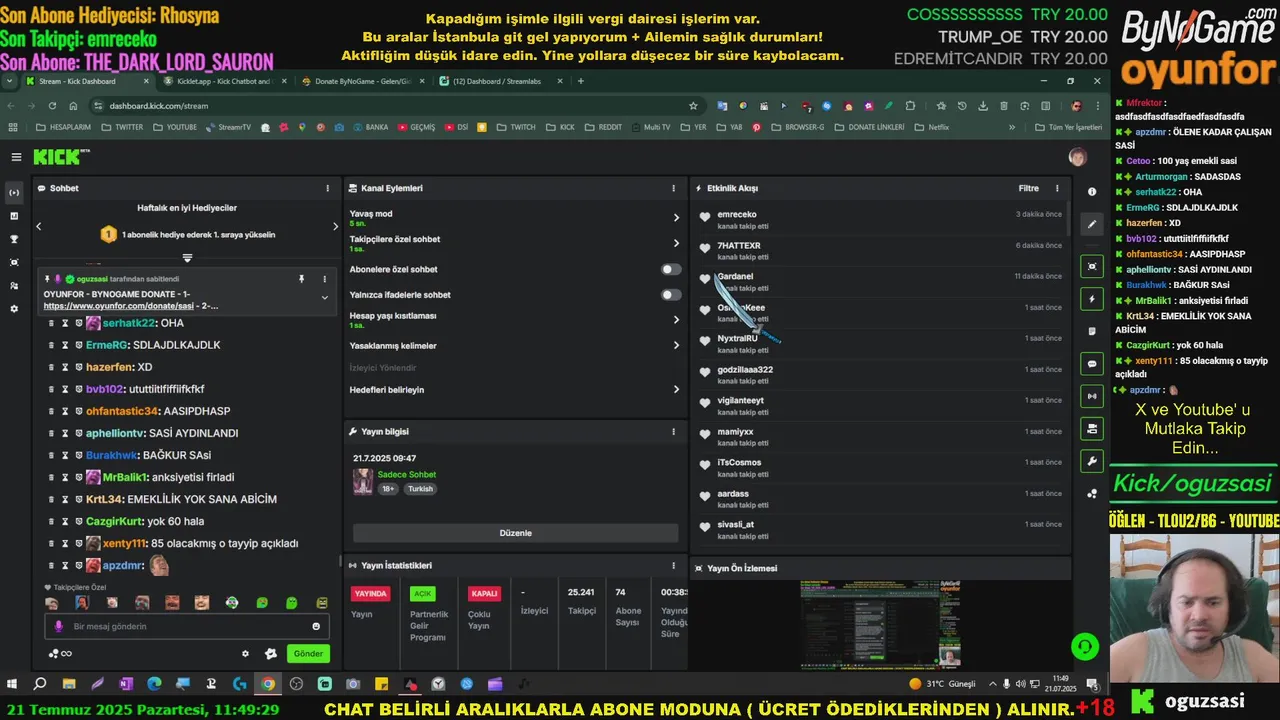The height and width of the screenshot is (720, 1280).
Task: Send the chat message with Gönder
Action: point(308,654)
